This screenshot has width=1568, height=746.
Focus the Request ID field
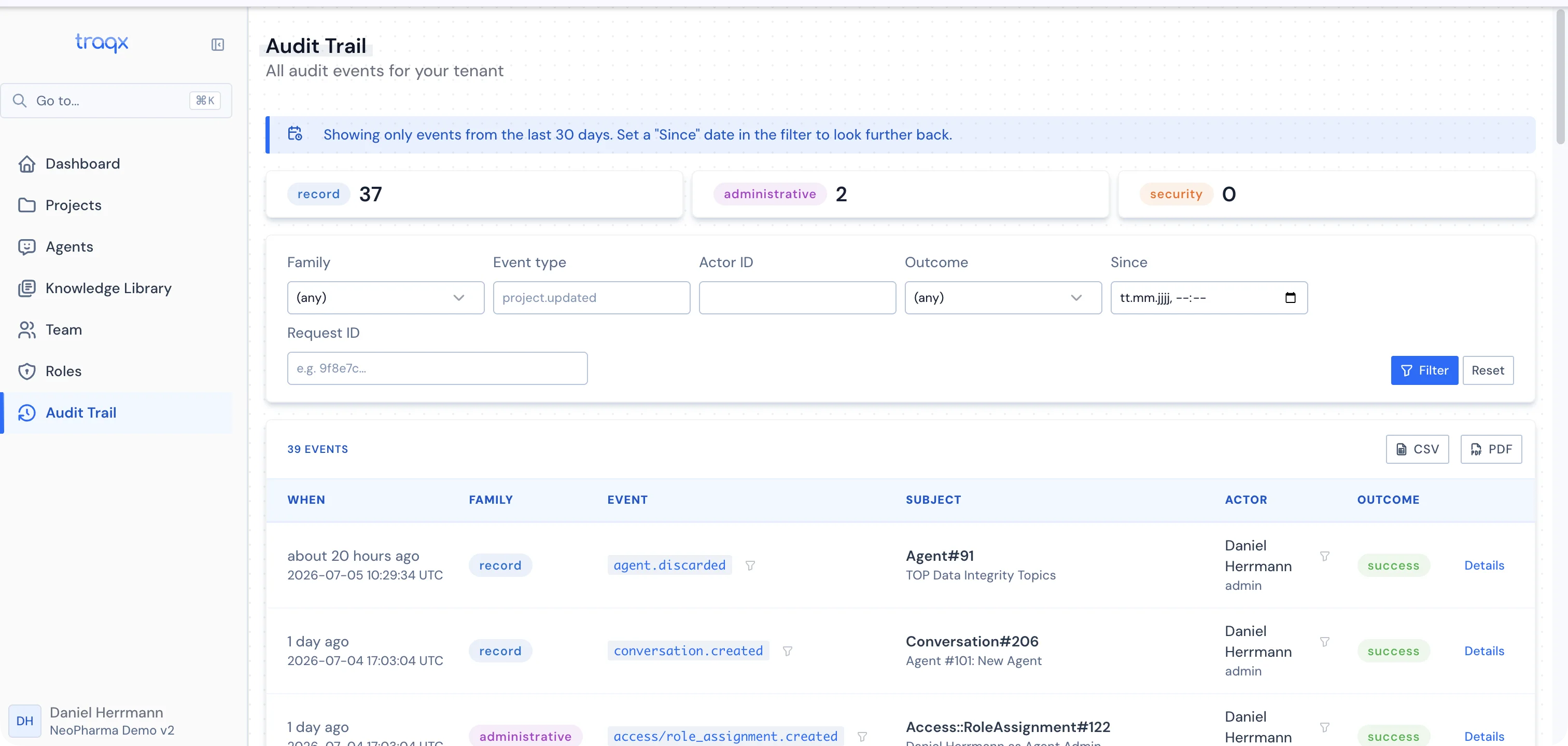coord(437,368)
